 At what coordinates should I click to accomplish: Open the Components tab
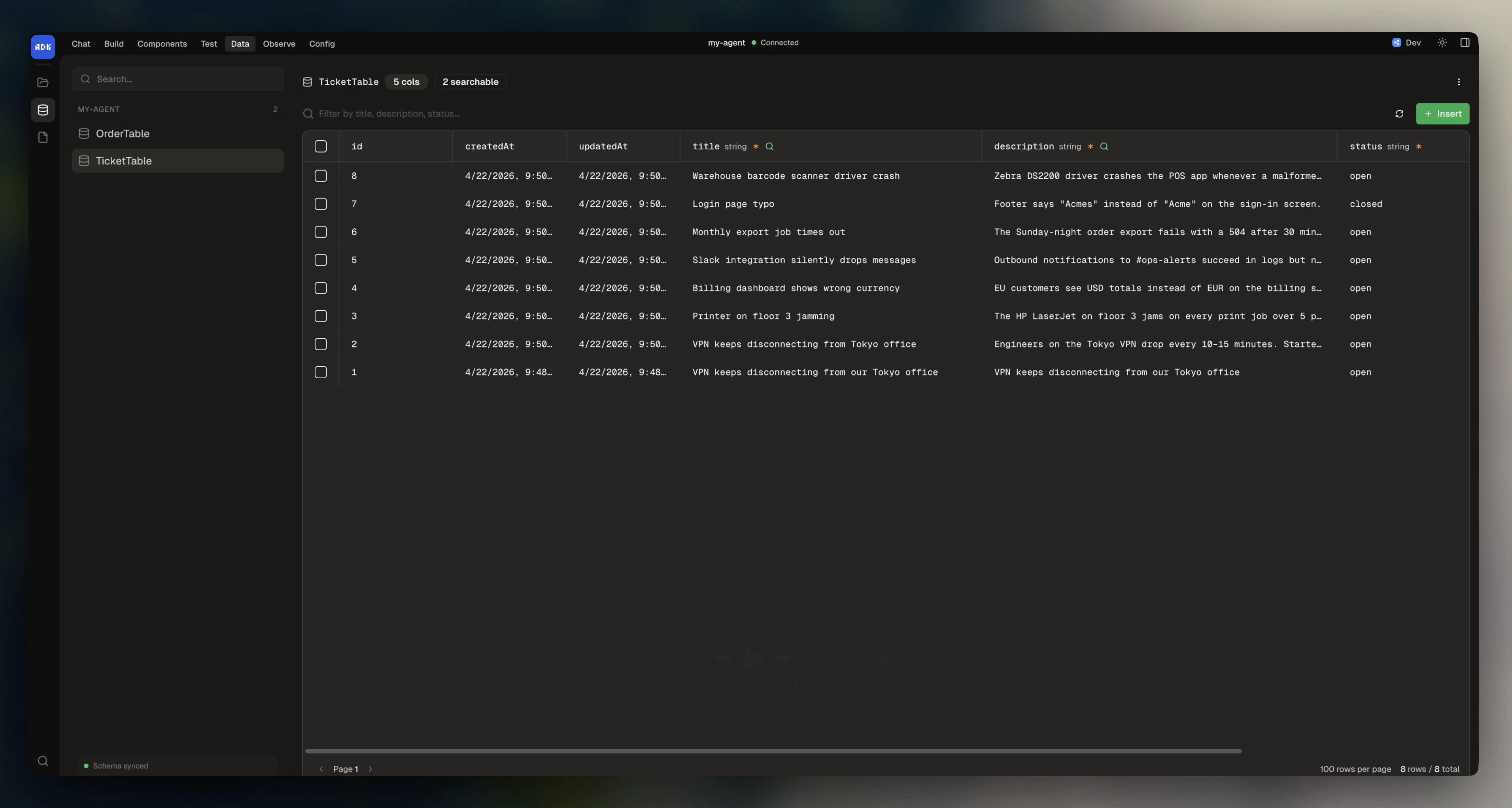click(x=162, y=43)
